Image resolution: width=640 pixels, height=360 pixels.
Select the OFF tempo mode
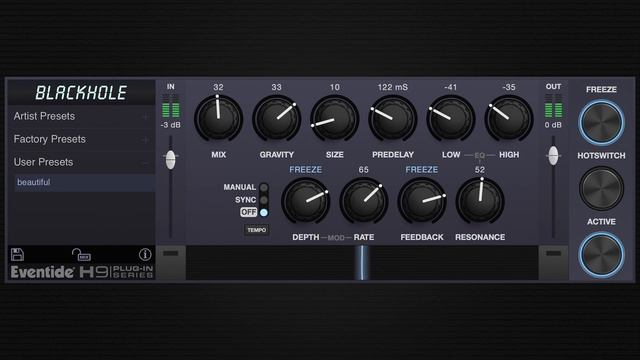coord(264,212)
